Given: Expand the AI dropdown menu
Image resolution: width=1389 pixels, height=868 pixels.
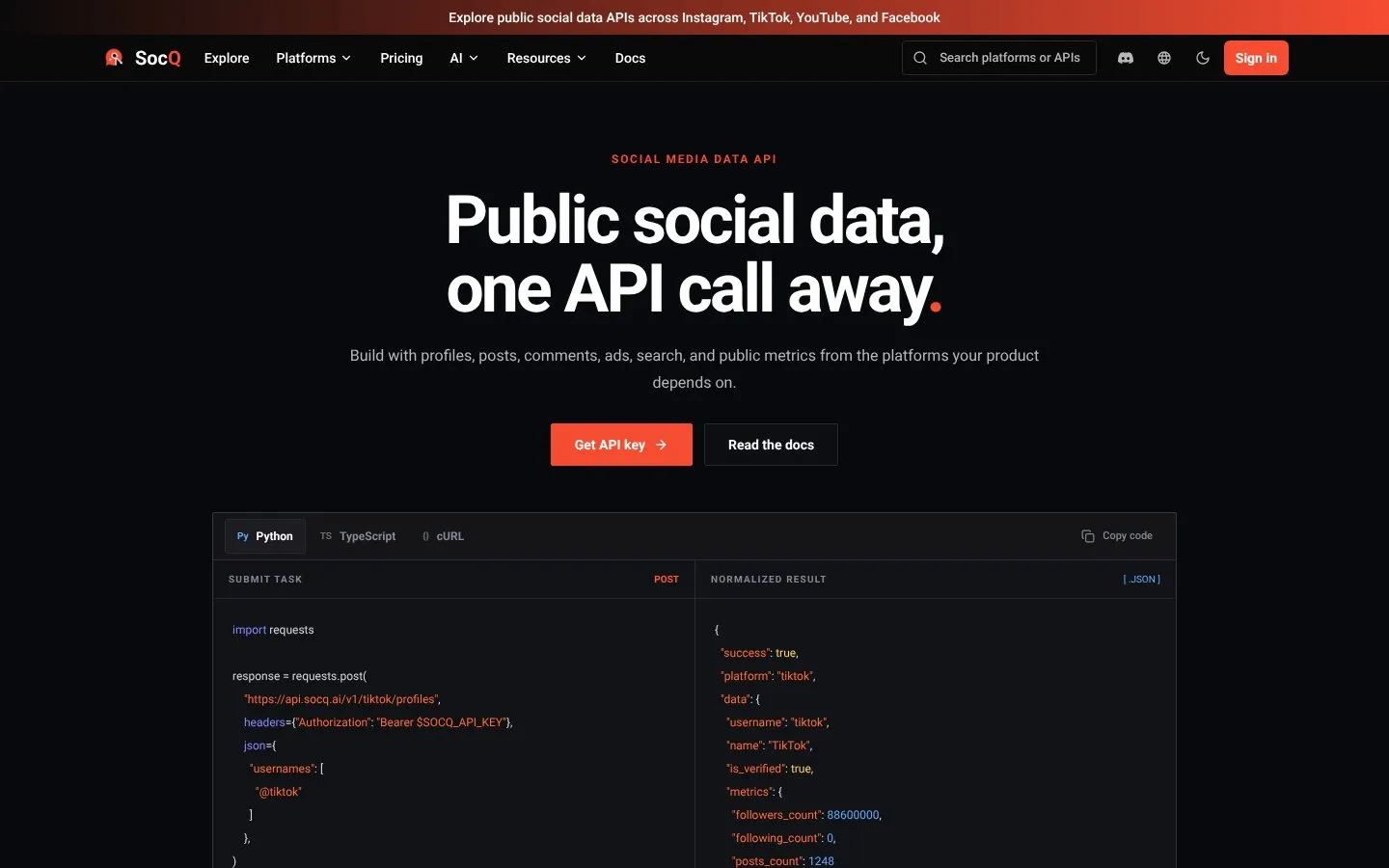Looking at the screenshot, I should [x=464, y=58].
